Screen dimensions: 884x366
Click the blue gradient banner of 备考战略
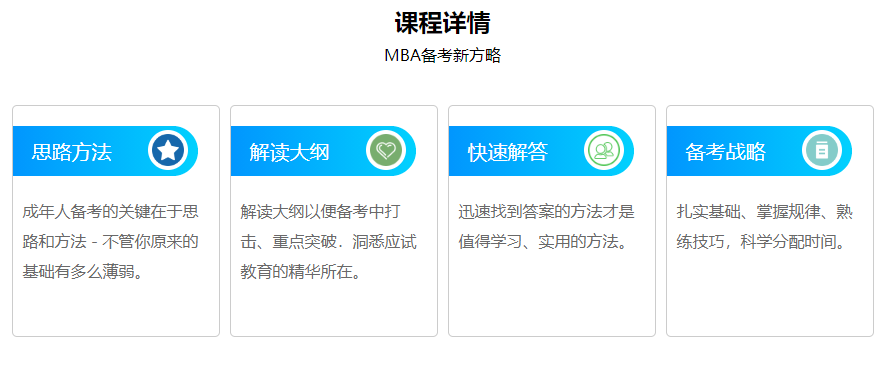(x=759, y=151)
